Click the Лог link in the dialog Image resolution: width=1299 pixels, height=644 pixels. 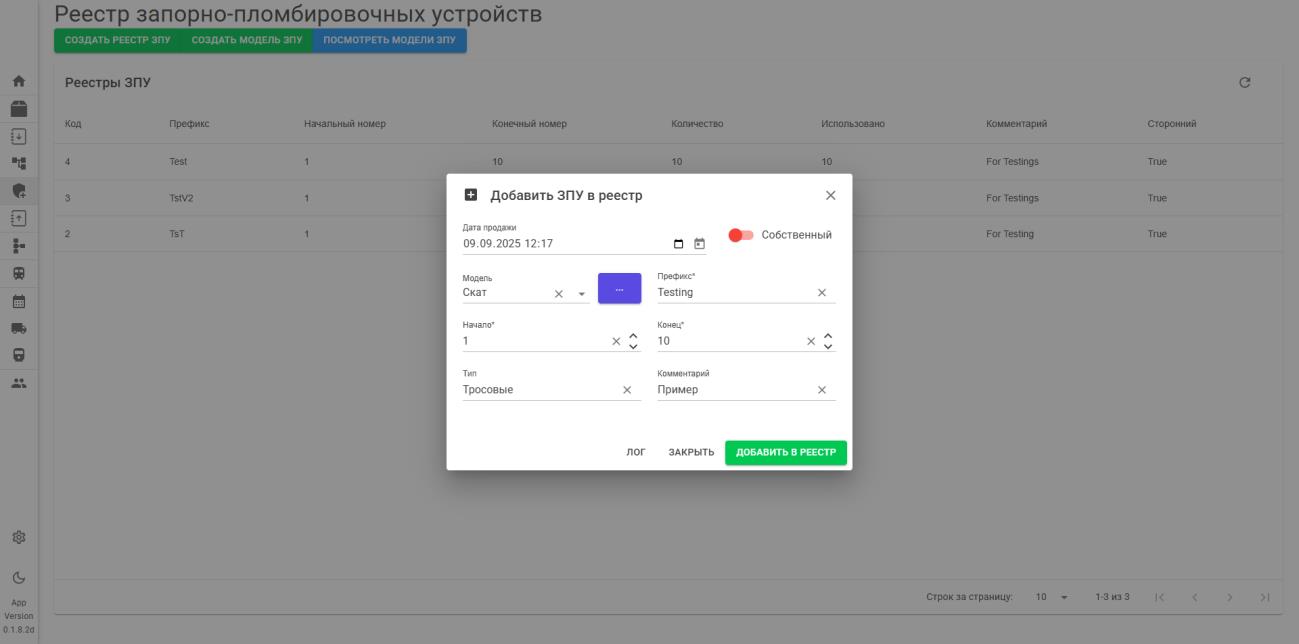pos(636,451)
